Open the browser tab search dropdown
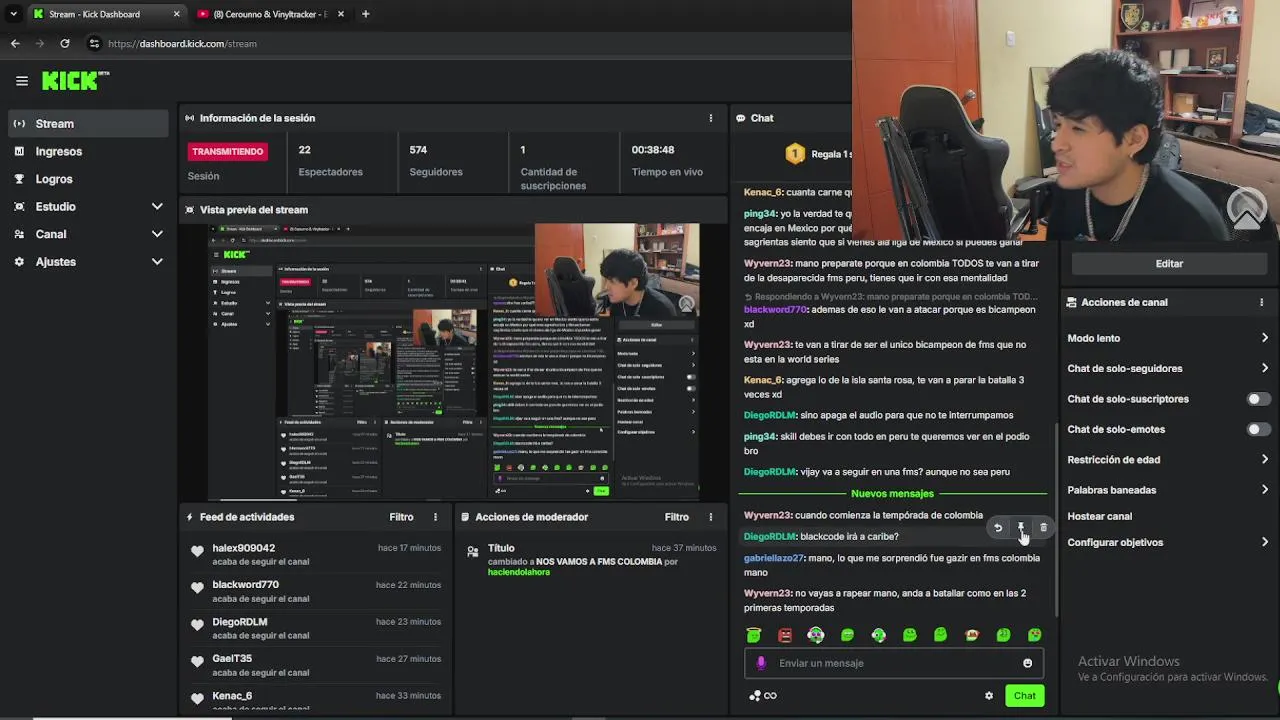Image resolution: width=1280 pixels, height=720 pixels. coord(13,14)
